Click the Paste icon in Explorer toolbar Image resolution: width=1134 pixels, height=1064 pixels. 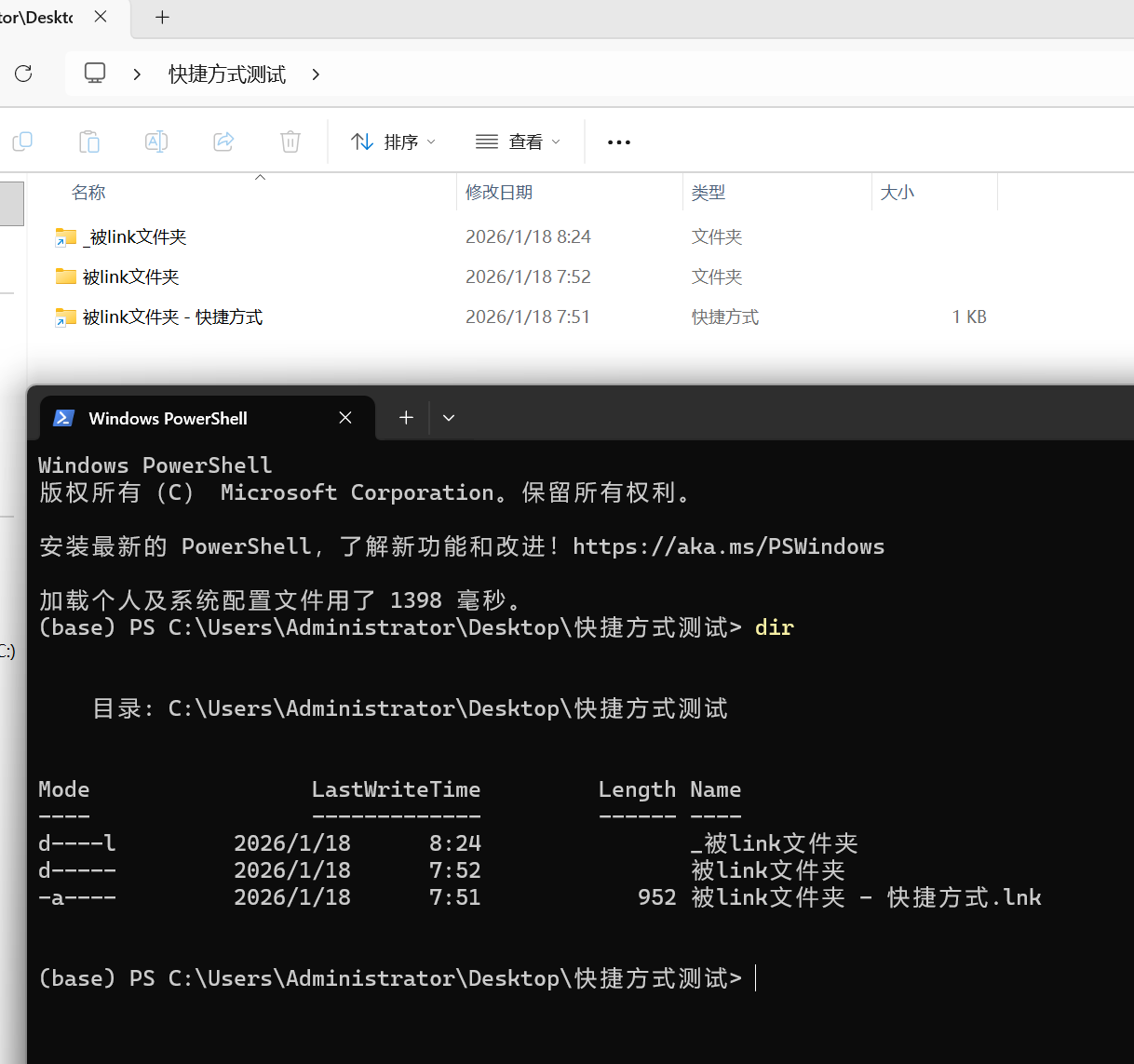89,141
